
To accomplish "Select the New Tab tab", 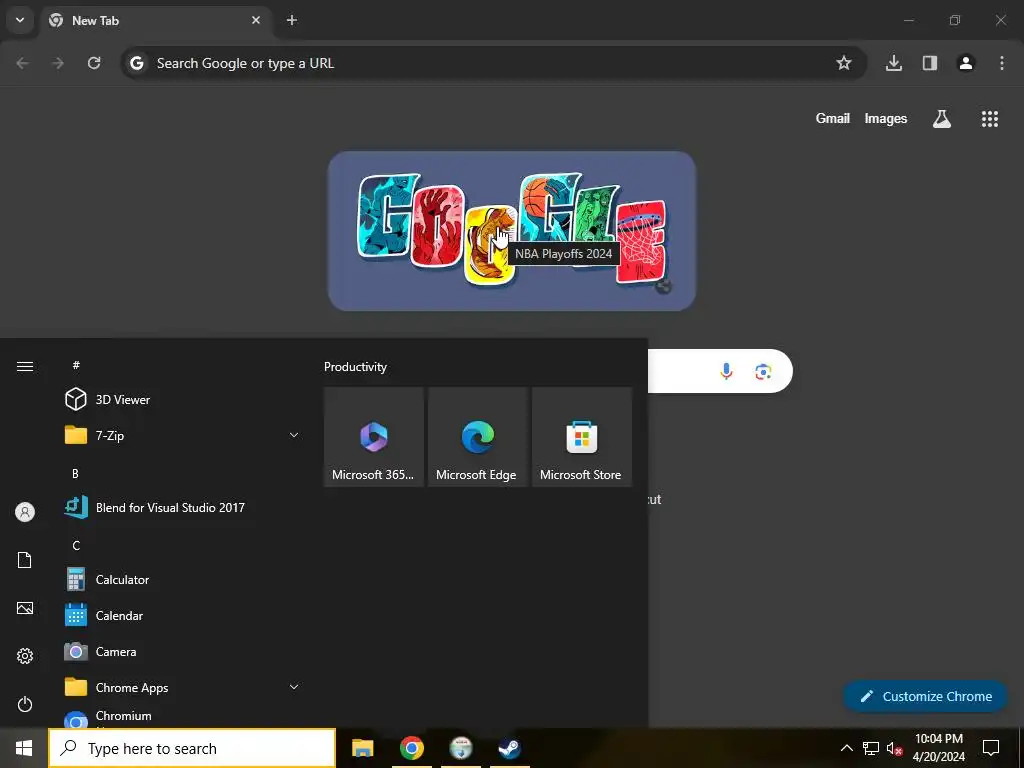I will coord(155,20).
